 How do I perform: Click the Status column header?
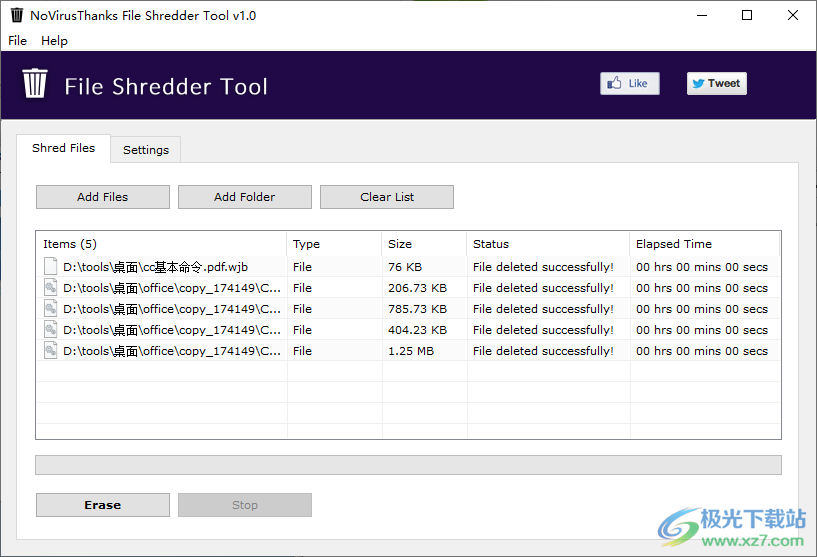[x=548, y=244]
